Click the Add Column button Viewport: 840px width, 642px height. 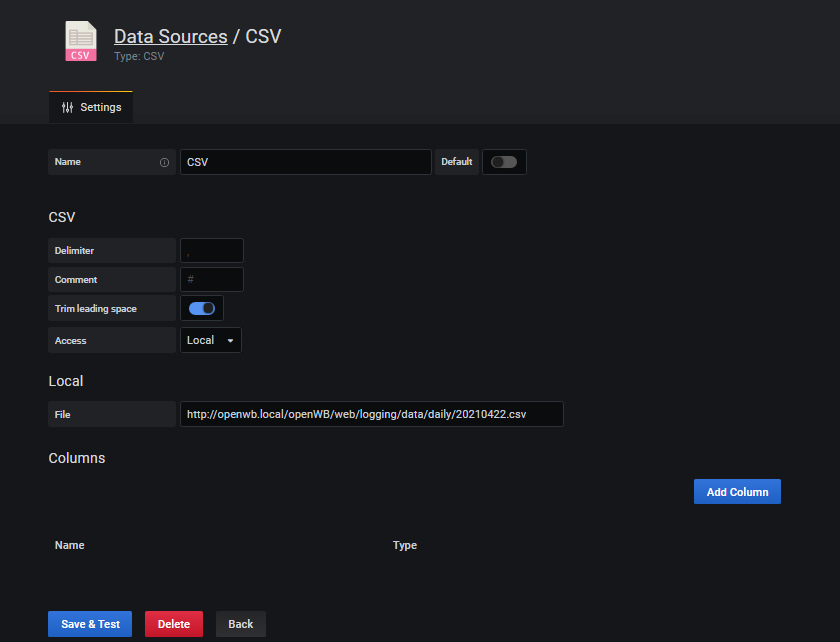tap(737, 492)
